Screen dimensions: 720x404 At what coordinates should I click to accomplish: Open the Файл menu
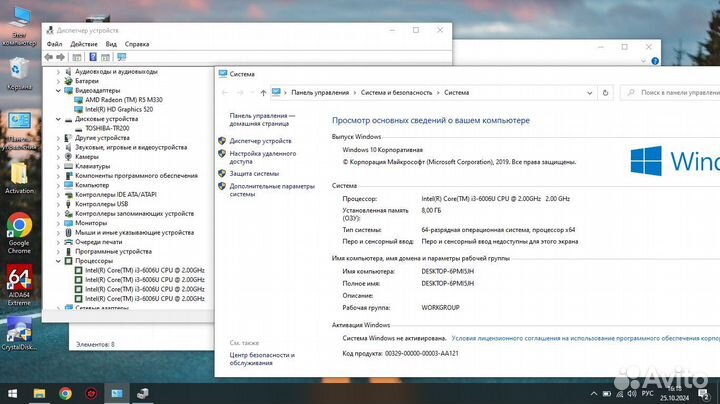(x=54, y=44)
